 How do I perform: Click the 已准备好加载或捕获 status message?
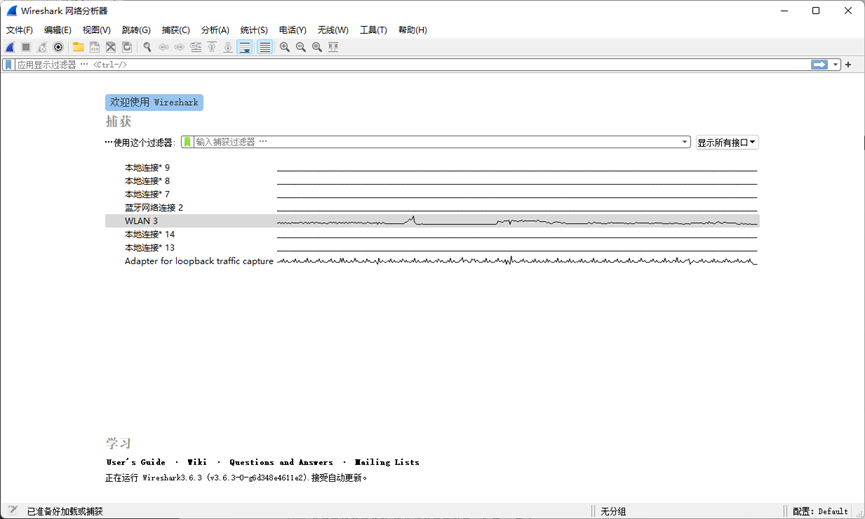point(65,511)
